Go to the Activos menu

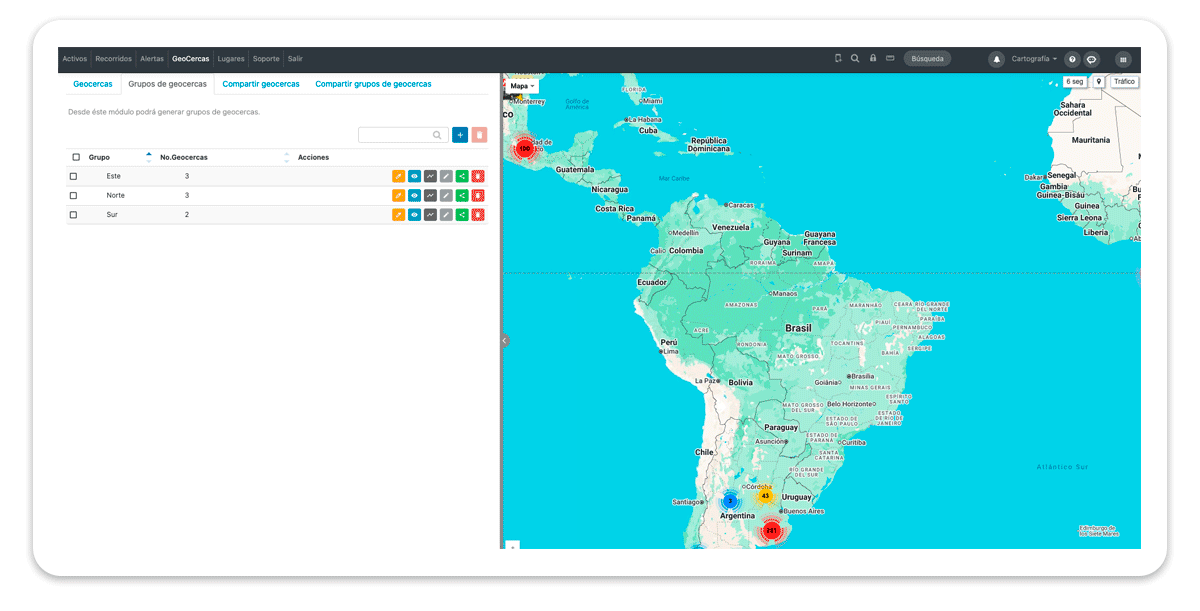click(75, 59)
